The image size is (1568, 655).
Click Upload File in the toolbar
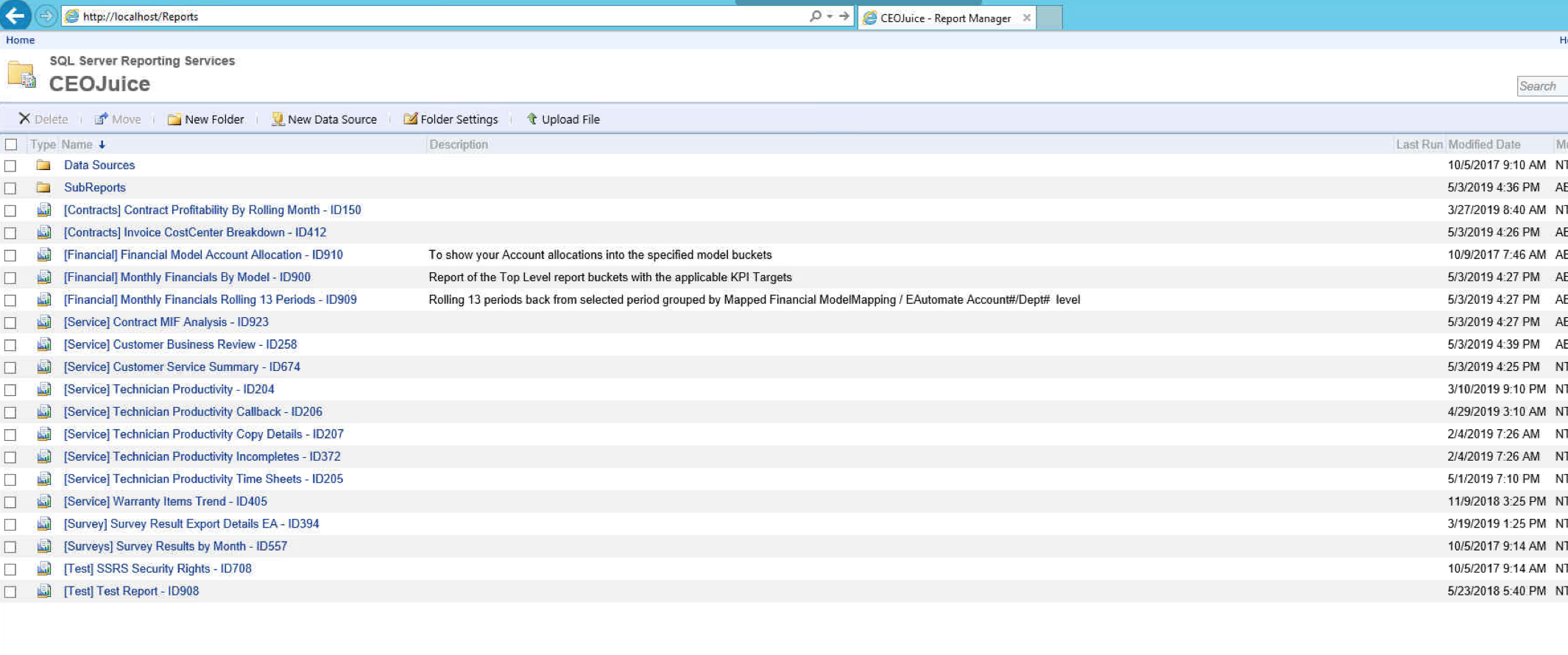click(x=563, y=119)
